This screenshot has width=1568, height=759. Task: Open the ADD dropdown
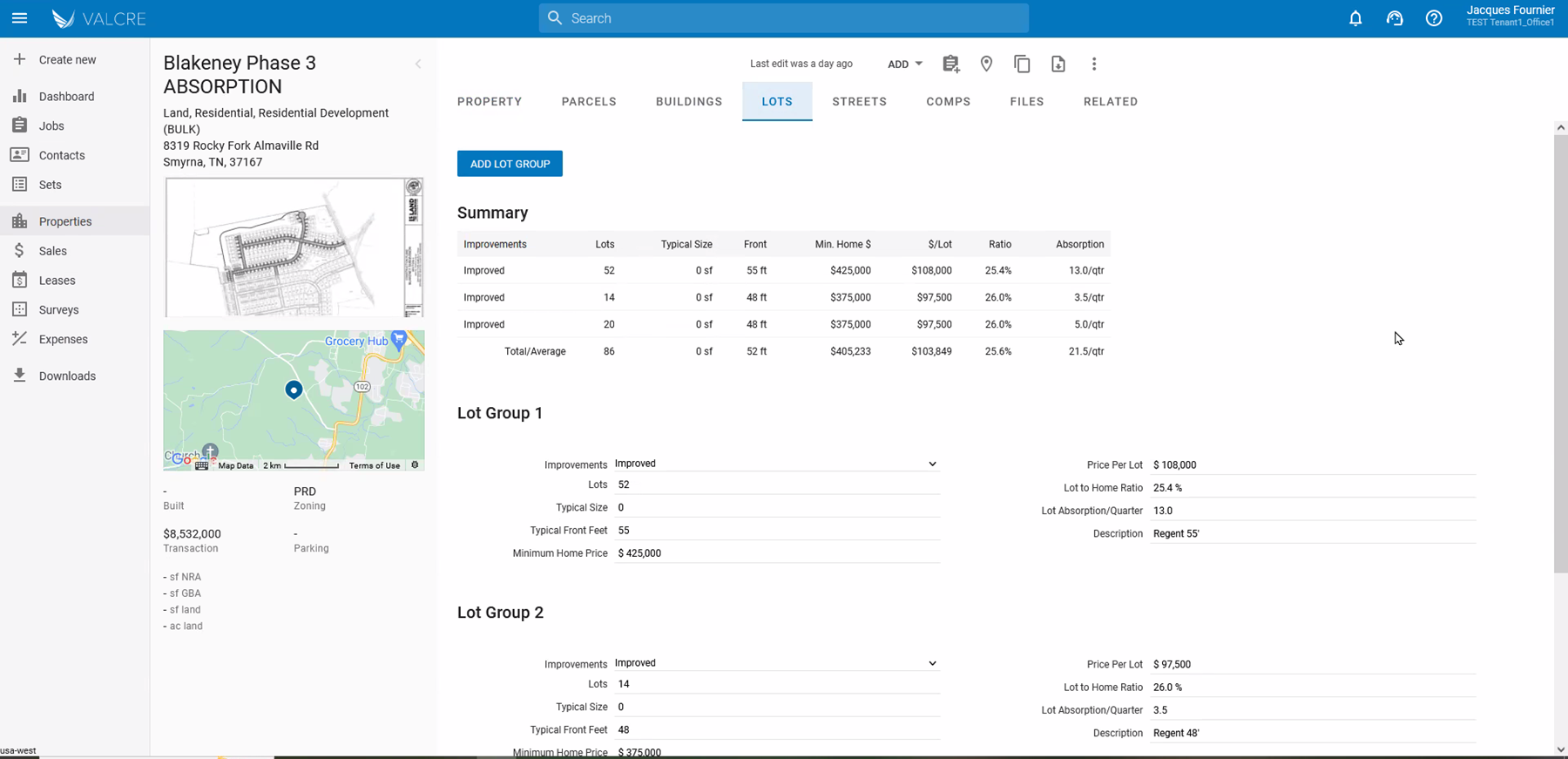[905, 64]
